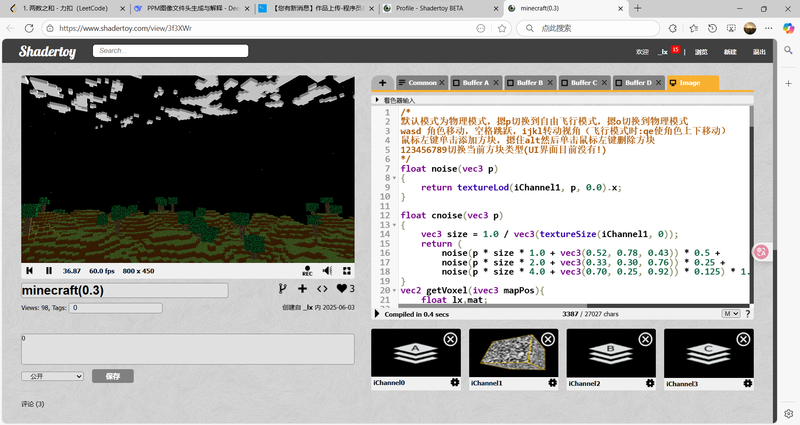Select the iChannel2 Buffer B thumbnail
The width and height of the screenshot is (800, 425).
611,353
